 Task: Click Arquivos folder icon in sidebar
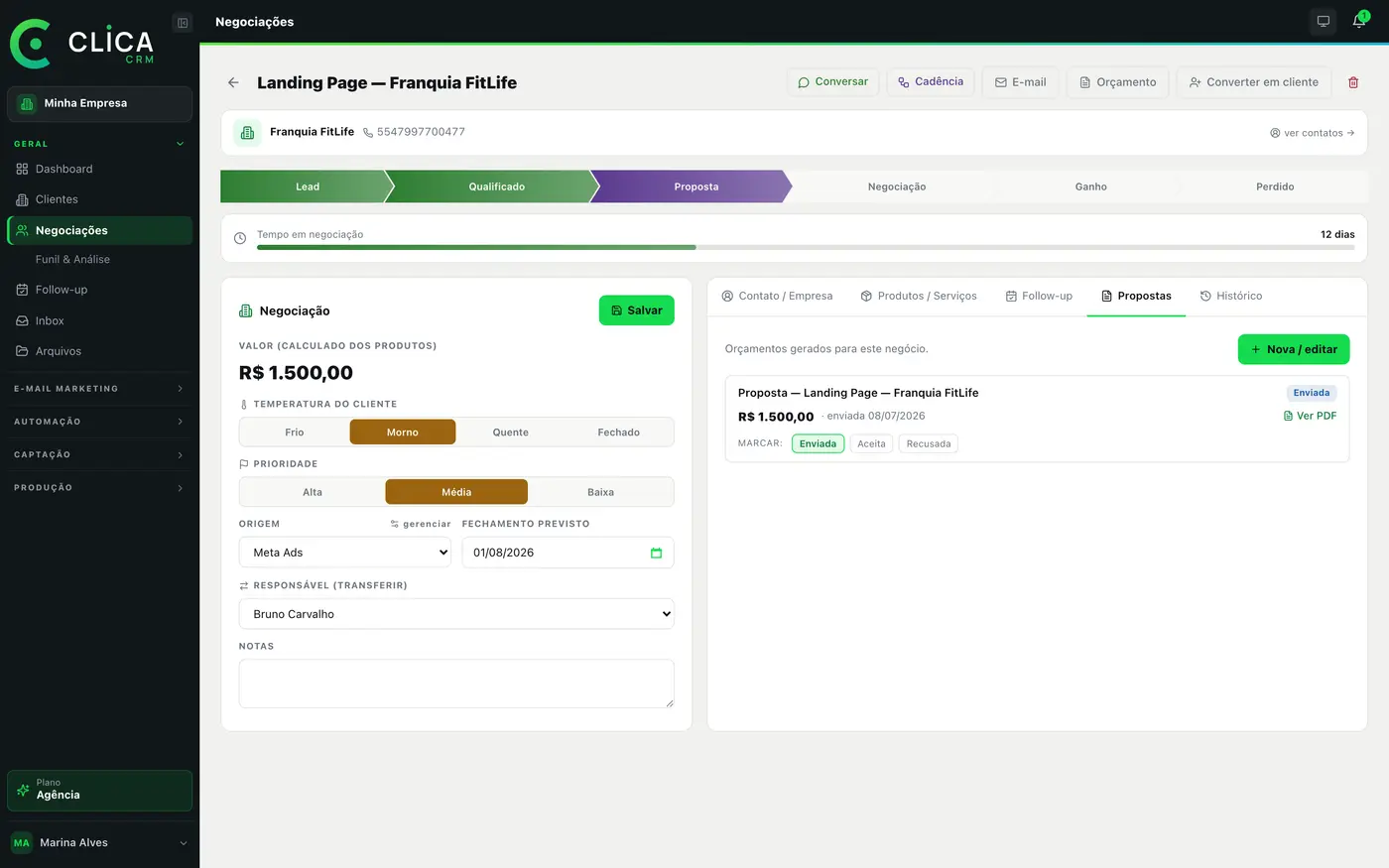point(22,351)
